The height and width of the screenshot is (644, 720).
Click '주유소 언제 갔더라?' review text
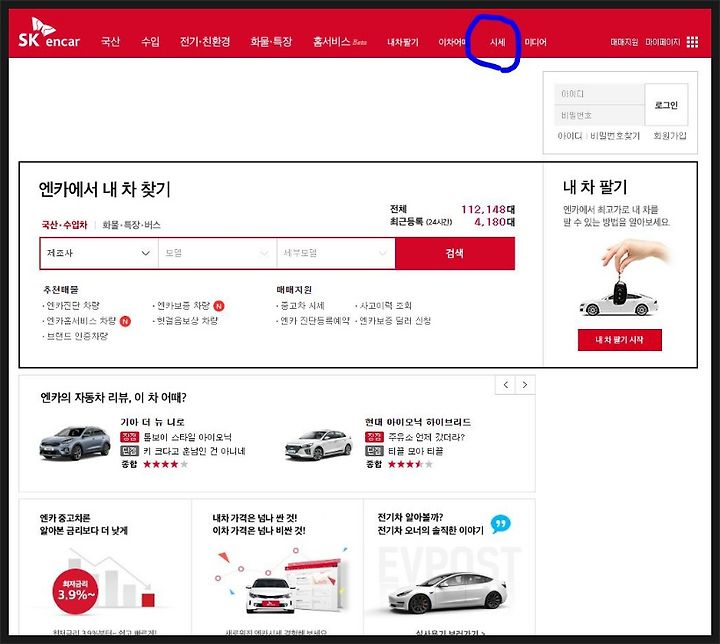[427, 437]
